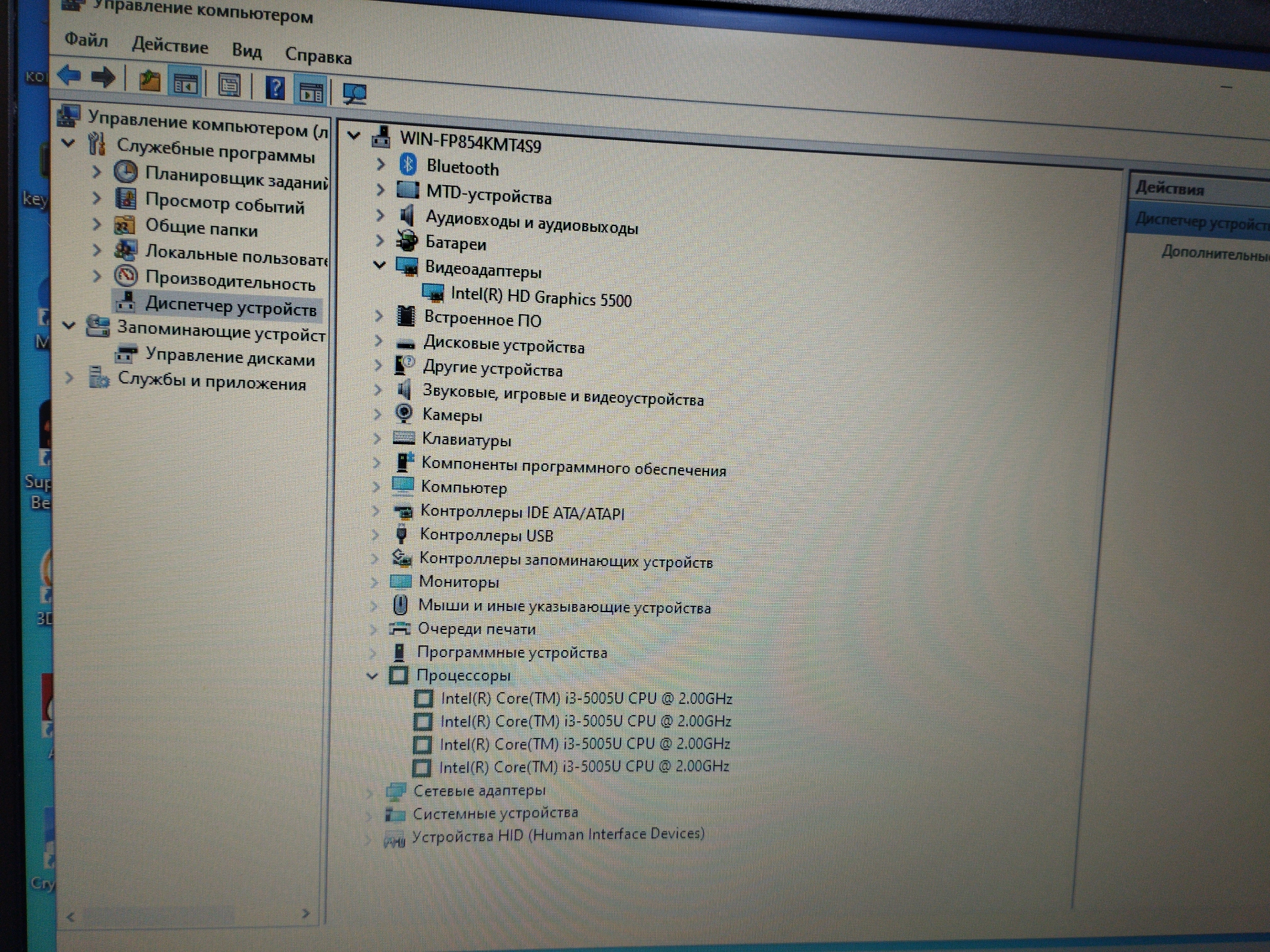Select Устройства HID category
Image resolution: width=1270 pixels, height=952 pixels.
click(558, 835)
